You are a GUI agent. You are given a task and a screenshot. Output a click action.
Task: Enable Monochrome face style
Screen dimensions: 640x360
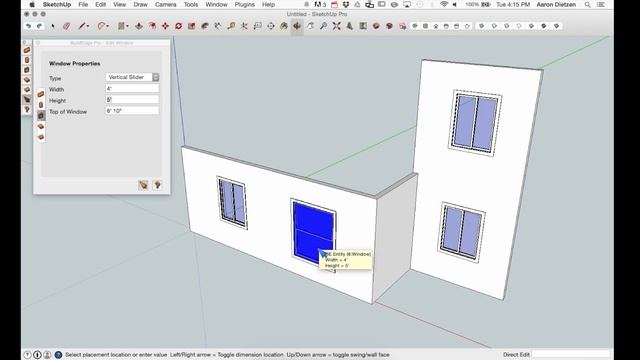pos(556,26)
